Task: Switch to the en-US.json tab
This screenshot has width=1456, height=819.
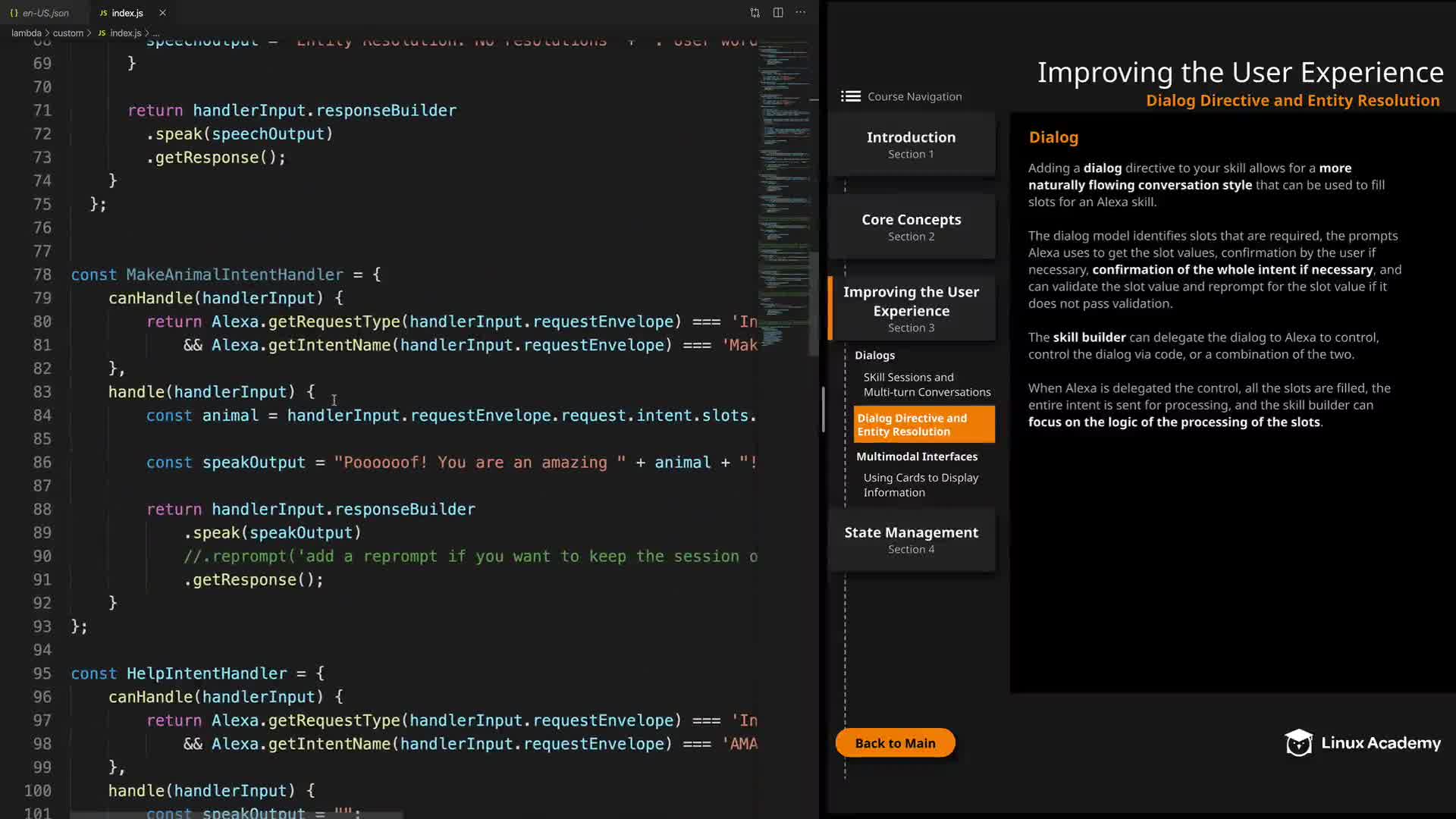Action: point(45,13)
